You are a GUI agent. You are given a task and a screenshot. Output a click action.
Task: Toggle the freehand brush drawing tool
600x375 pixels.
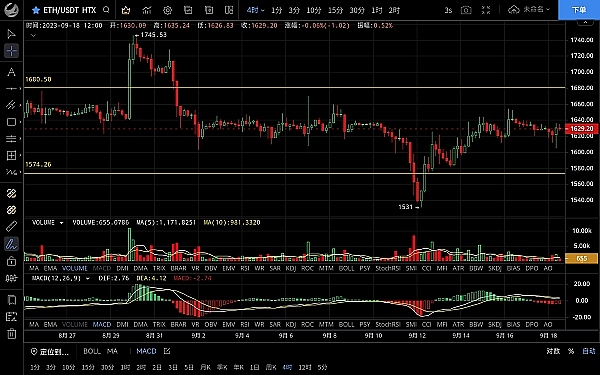[x=11, y=244]
